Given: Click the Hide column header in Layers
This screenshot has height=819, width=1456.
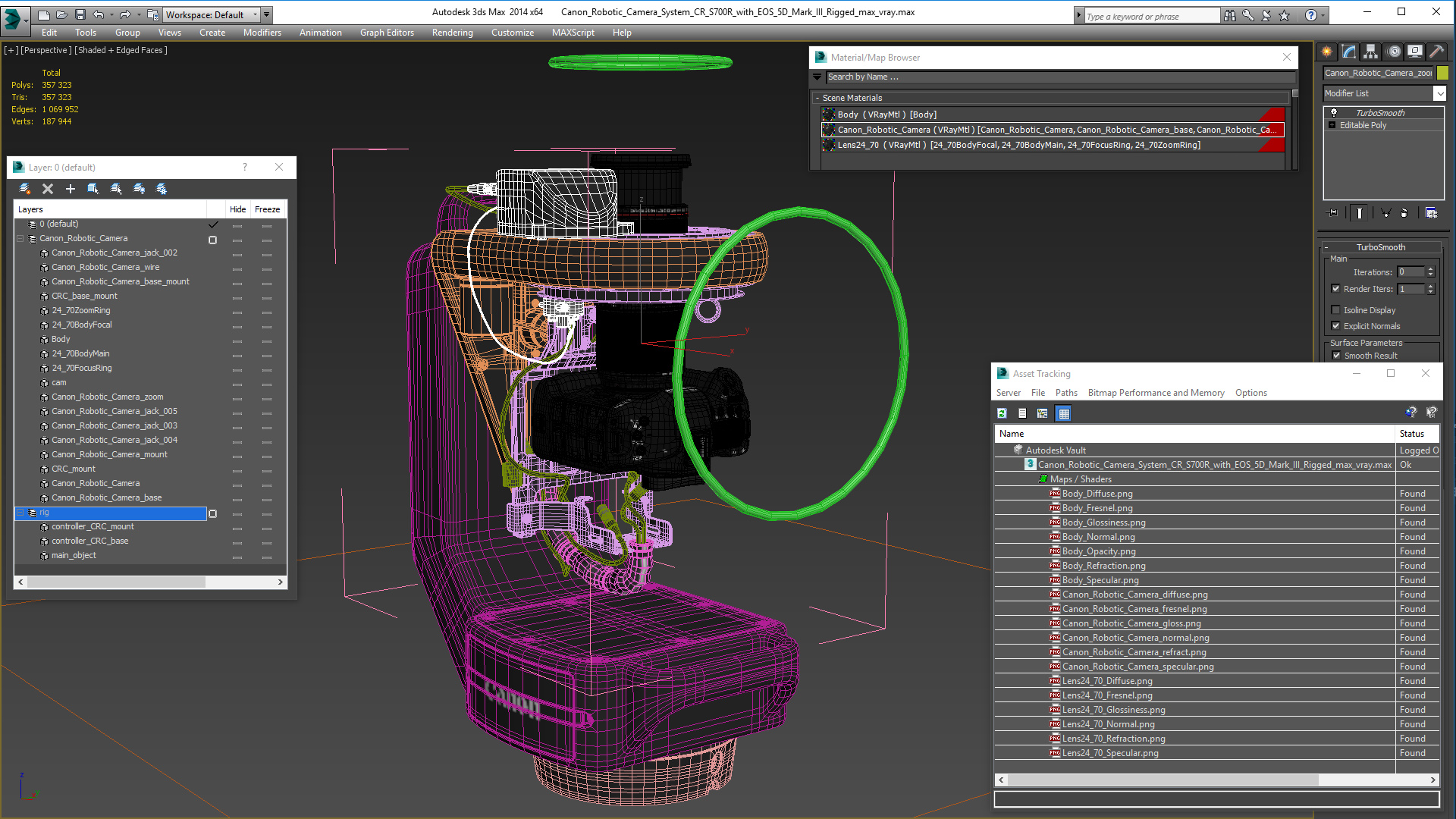Looking at the screenshot, I should pyautogui.click(x=237, y=209).
